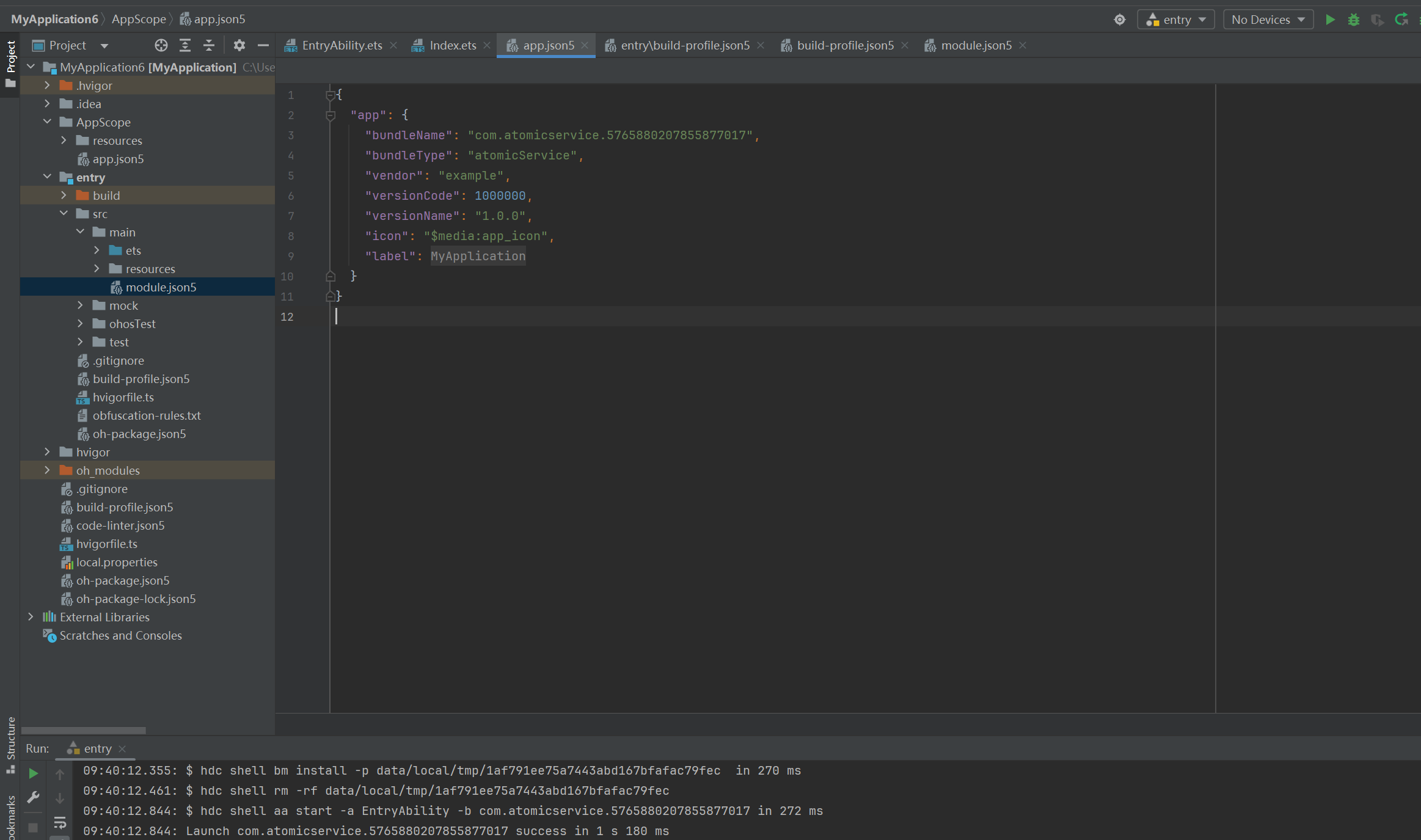Viewport: 1421px width, 840px height.
Task: Click the Collapse All icon in Project panel
Action: (x=209, y=45)
